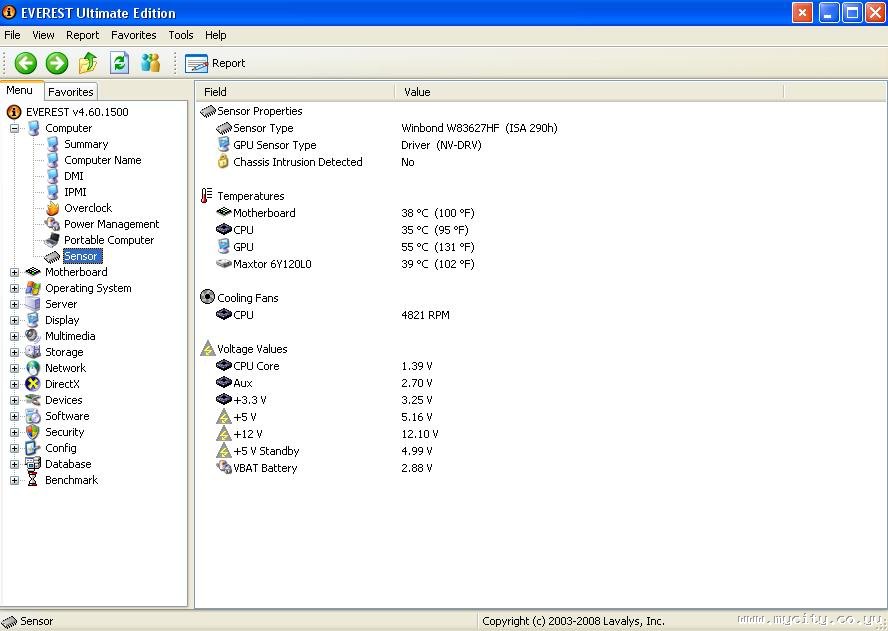
Task: Click the Chassis Intrusion lock icon
Action: point(223,161)
